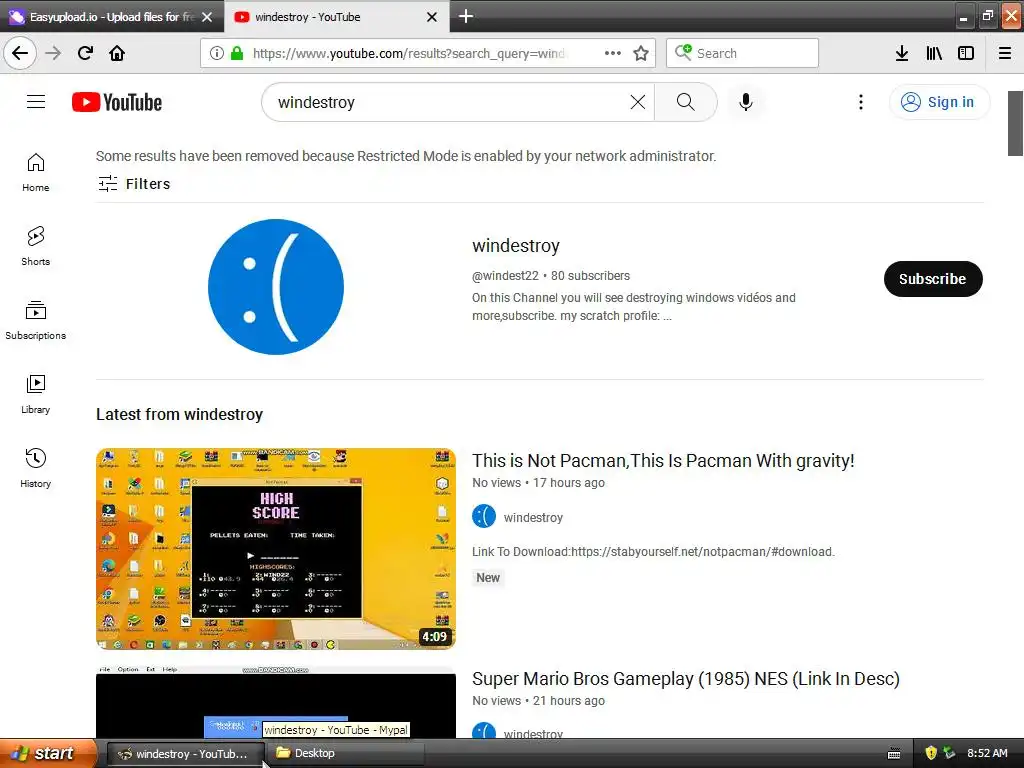Clear the windestroy search text with X
This screenshot has height=768, width=1024.
click(638, 102)
